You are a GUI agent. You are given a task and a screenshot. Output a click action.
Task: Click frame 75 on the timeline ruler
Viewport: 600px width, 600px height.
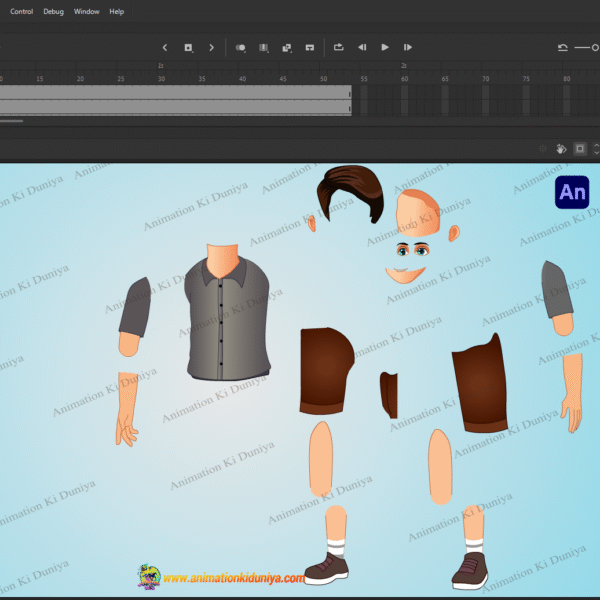[526, 79]
